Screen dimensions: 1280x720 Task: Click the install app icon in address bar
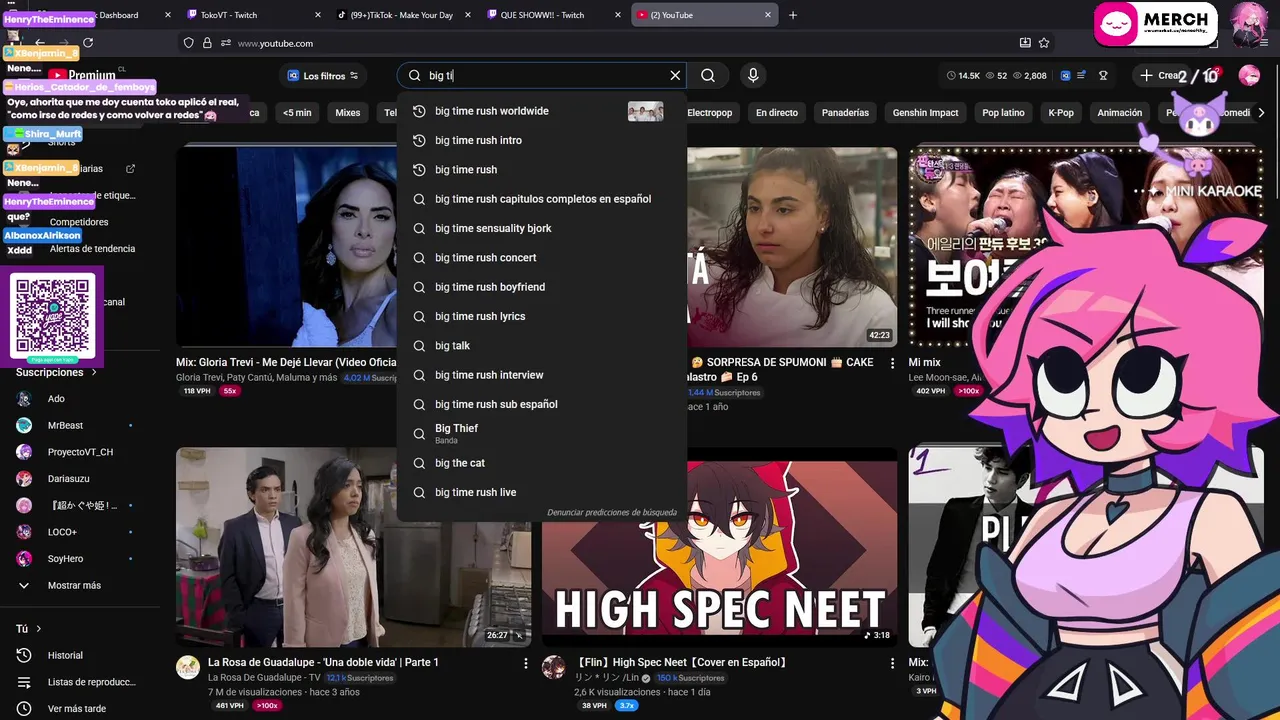tap(1025, 43)
